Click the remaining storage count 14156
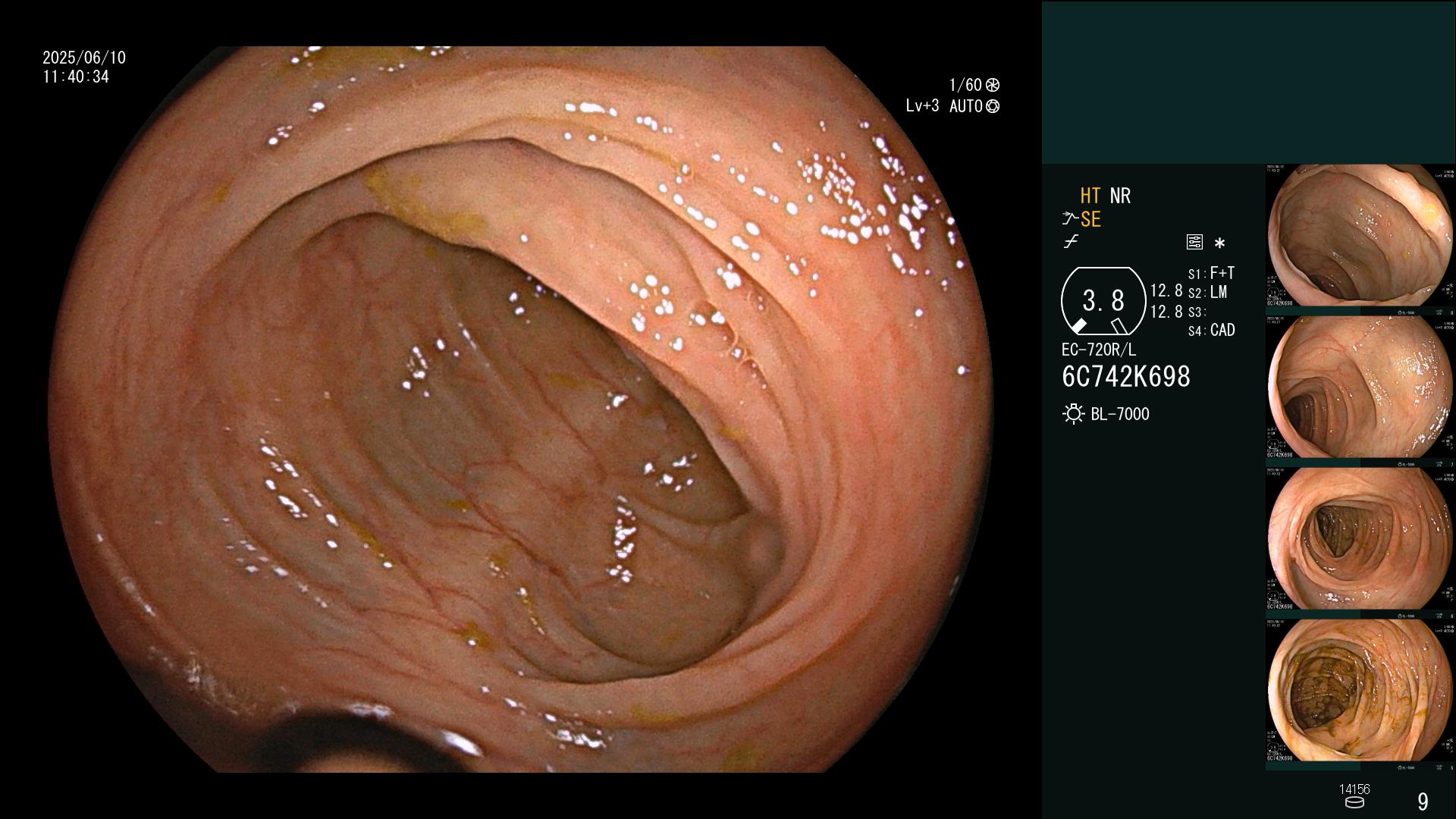The image size is (1456, 819). (x=1354, y=789)
